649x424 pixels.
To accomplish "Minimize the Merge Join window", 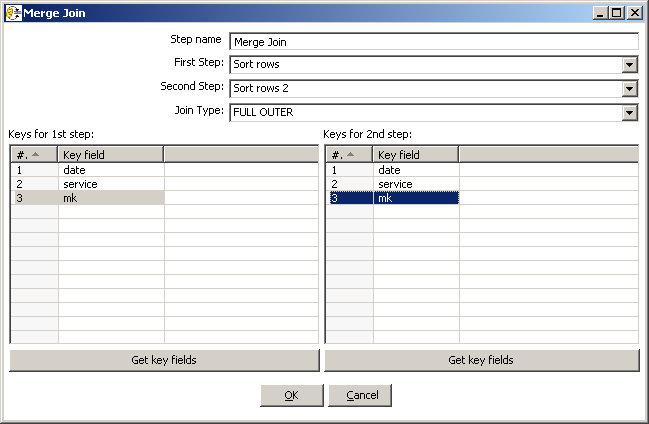I will click(600, 13).
